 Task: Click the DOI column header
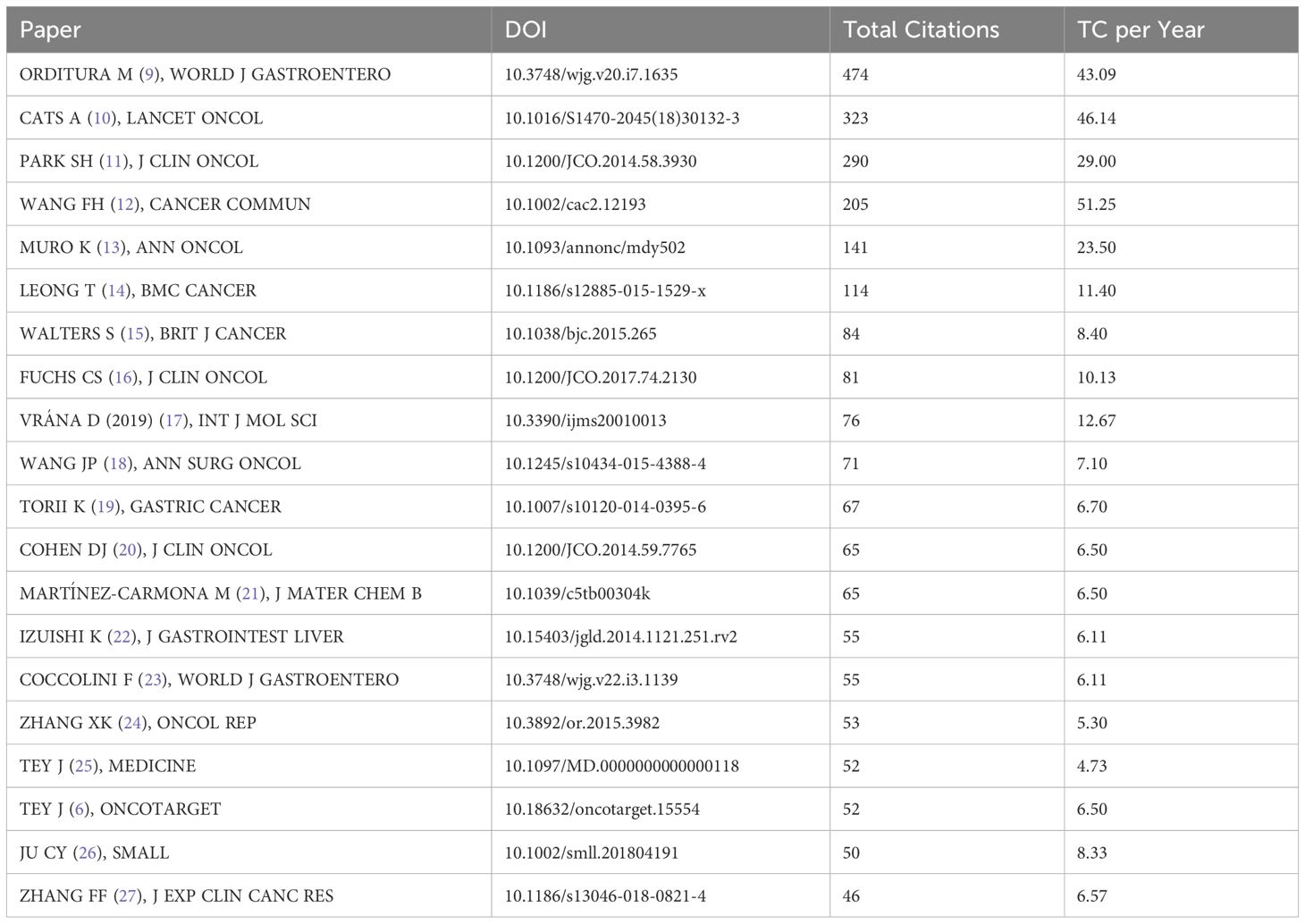pyautogui.click(x=526, y=29)
